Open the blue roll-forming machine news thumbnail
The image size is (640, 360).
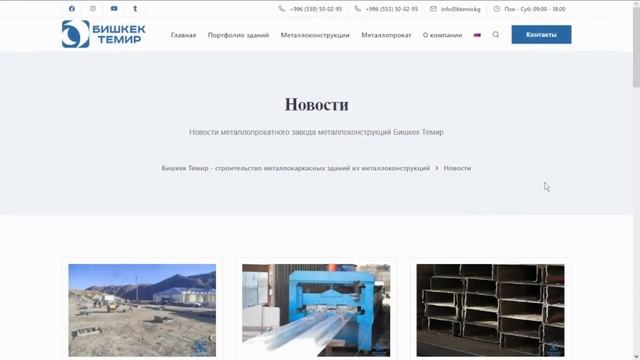coord(316,310)
